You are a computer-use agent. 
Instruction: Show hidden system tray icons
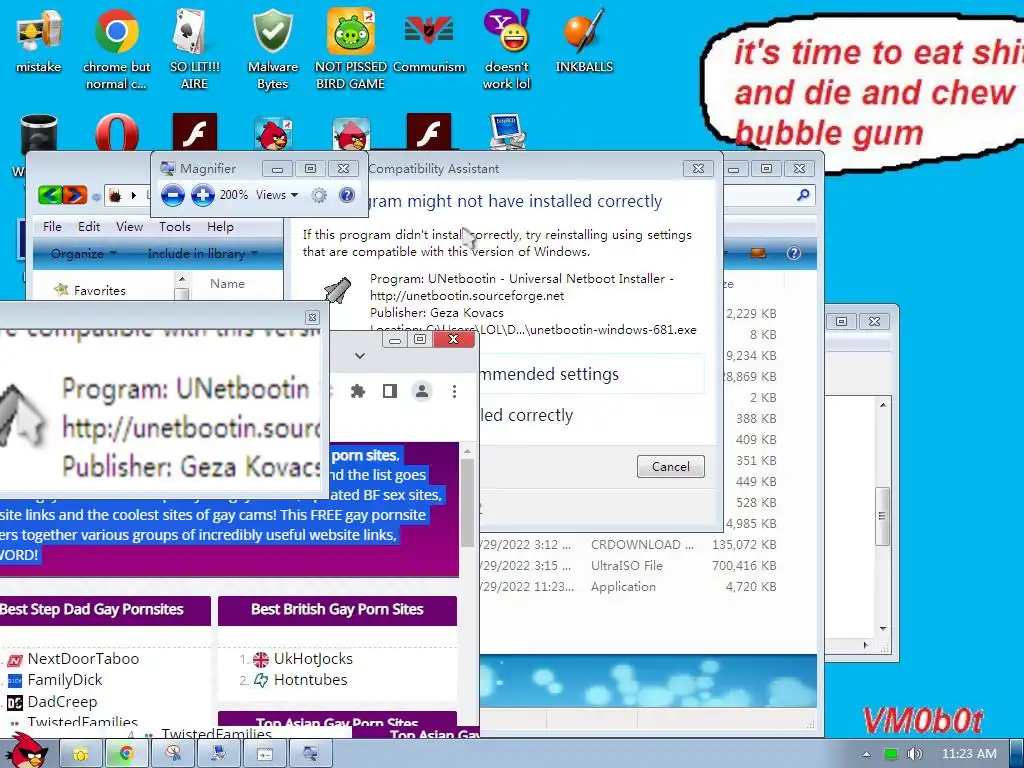(x=866, y=754)
